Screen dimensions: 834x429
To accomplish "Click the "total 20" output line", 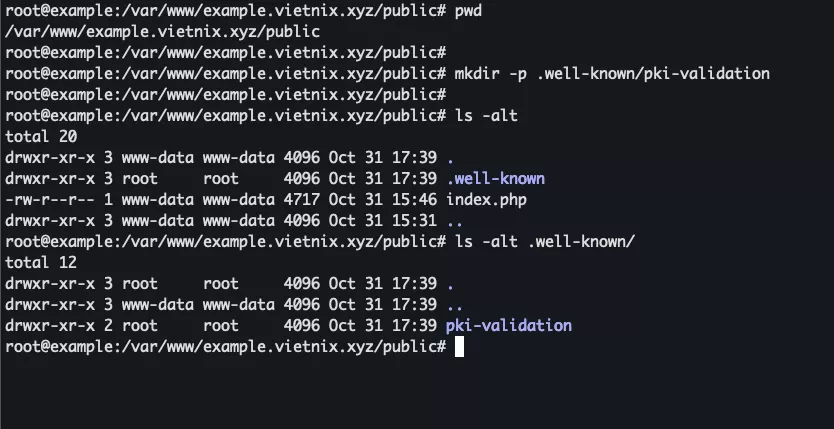I will click(x=41, y=136).
